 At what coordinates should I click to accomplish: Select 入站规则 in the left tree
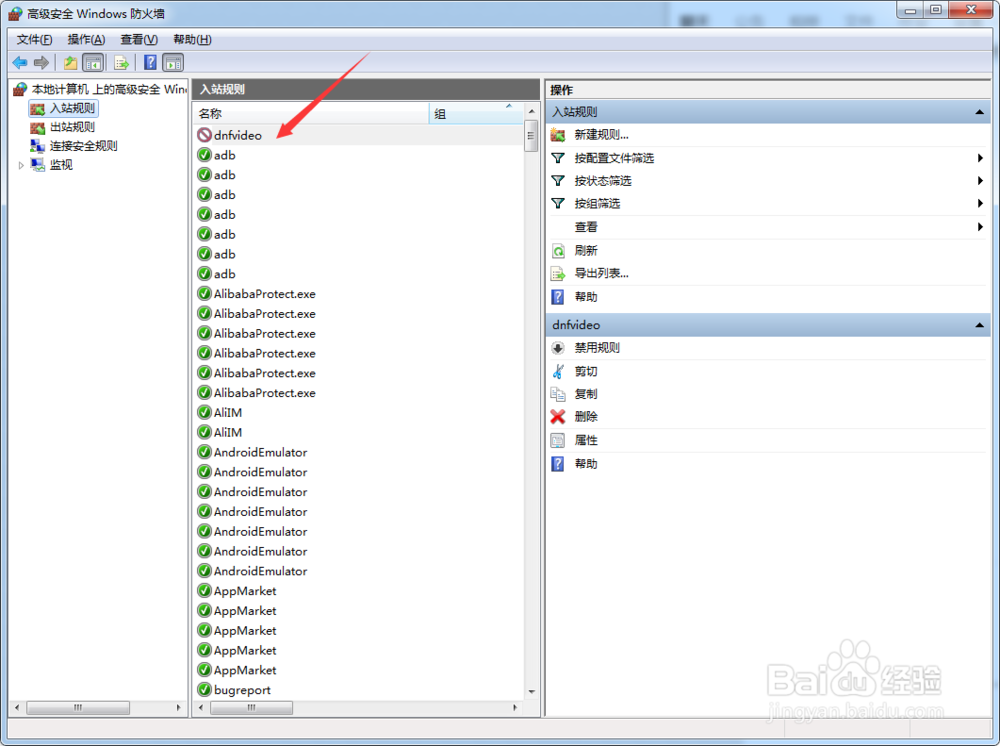click(x=72, y=108)
